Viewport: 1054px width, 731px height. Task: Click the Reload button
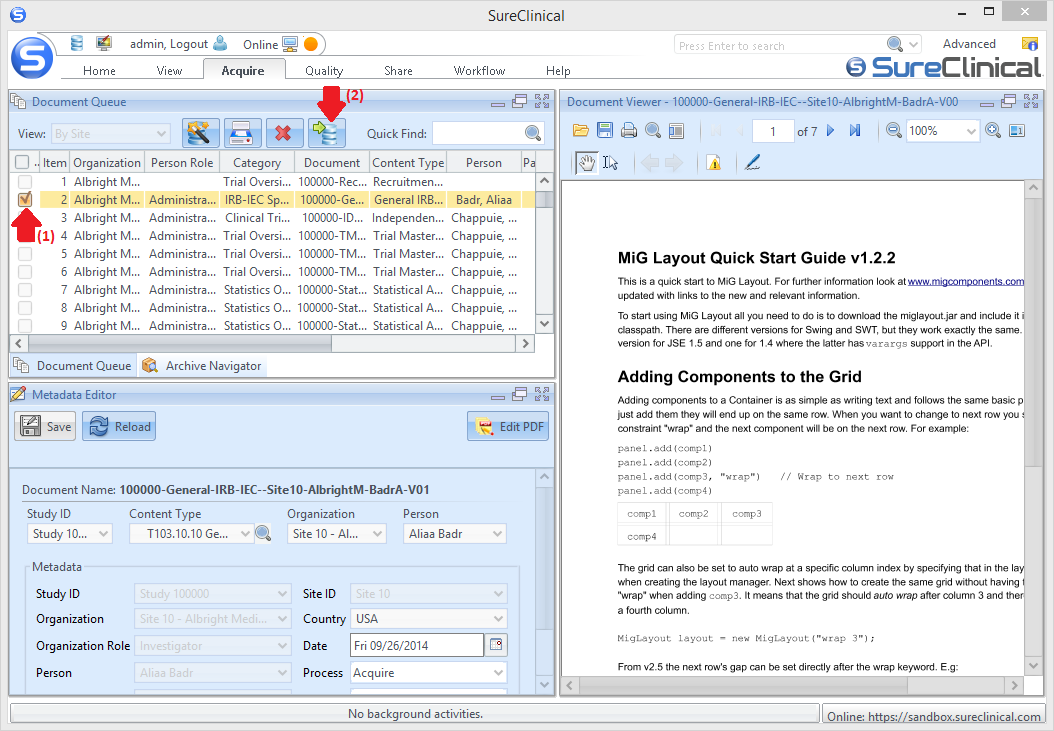tap(119, 426)
